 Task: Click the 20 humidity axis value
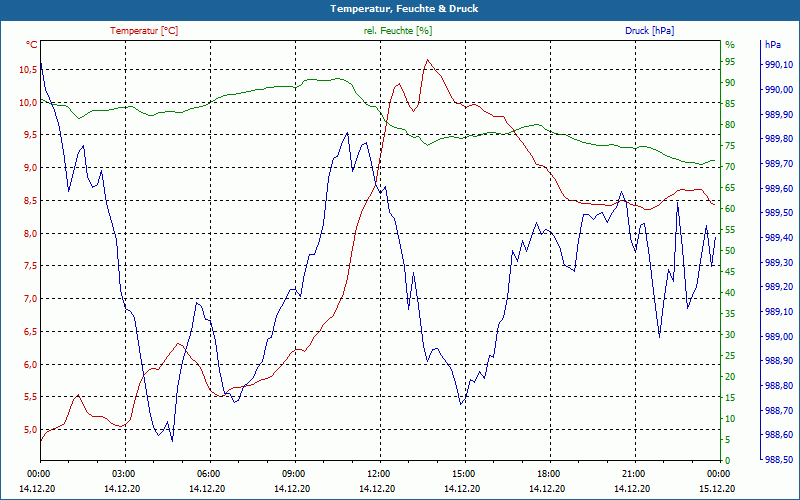730,377
